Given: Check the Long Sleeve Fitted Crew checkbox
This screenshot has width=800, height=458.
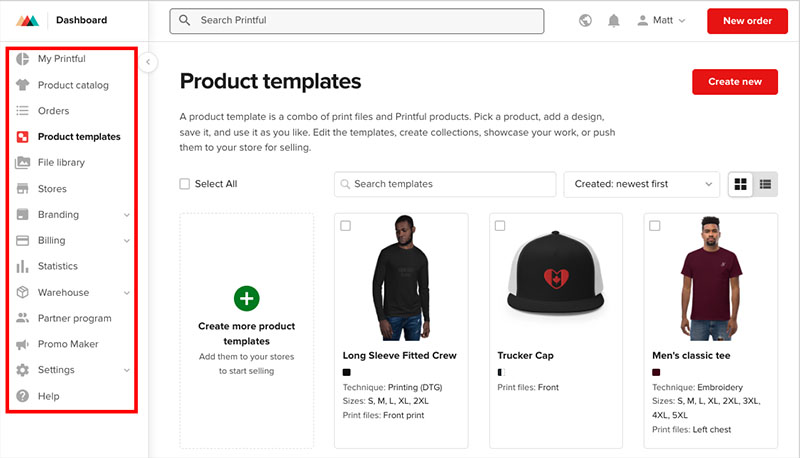Looking at the screenshot, I should [345, 225].
